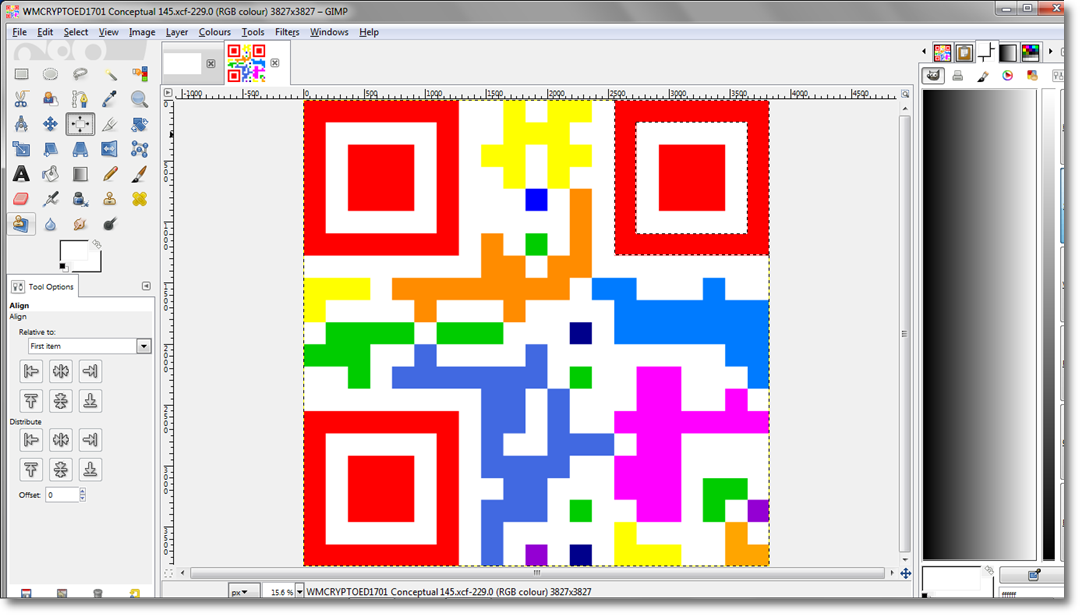
Task: Select the Perspective Clone tool
Action: 21,224
